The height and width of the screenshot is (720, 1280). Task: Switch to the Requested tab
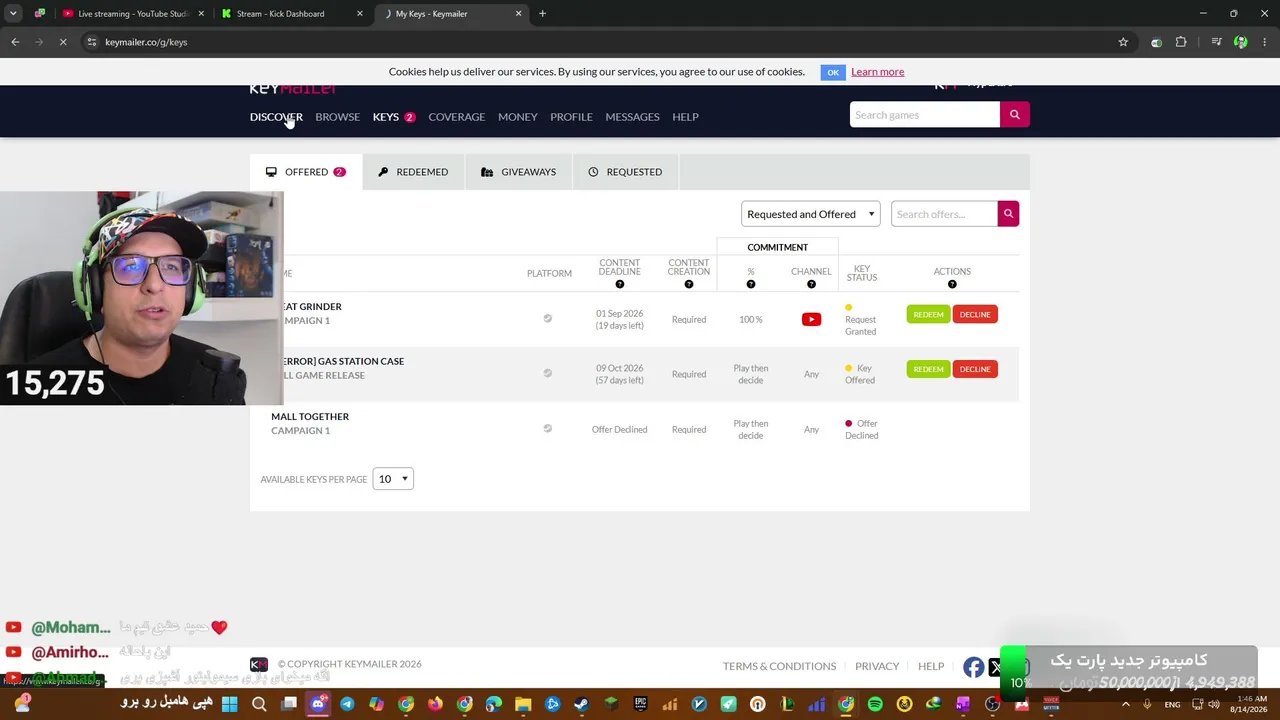(x=625, y=172)
